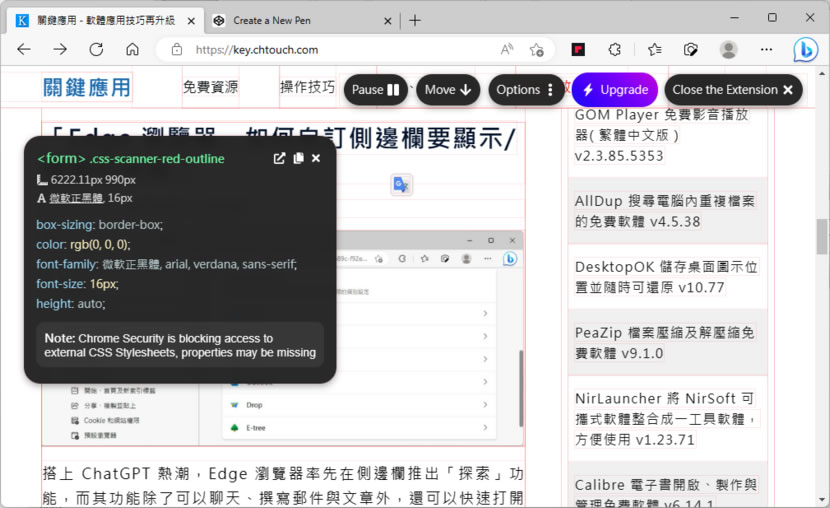The width and height of the screenshot is (830, 508).
Task: Click the Chrome Security note message
Action: point(180,346)
